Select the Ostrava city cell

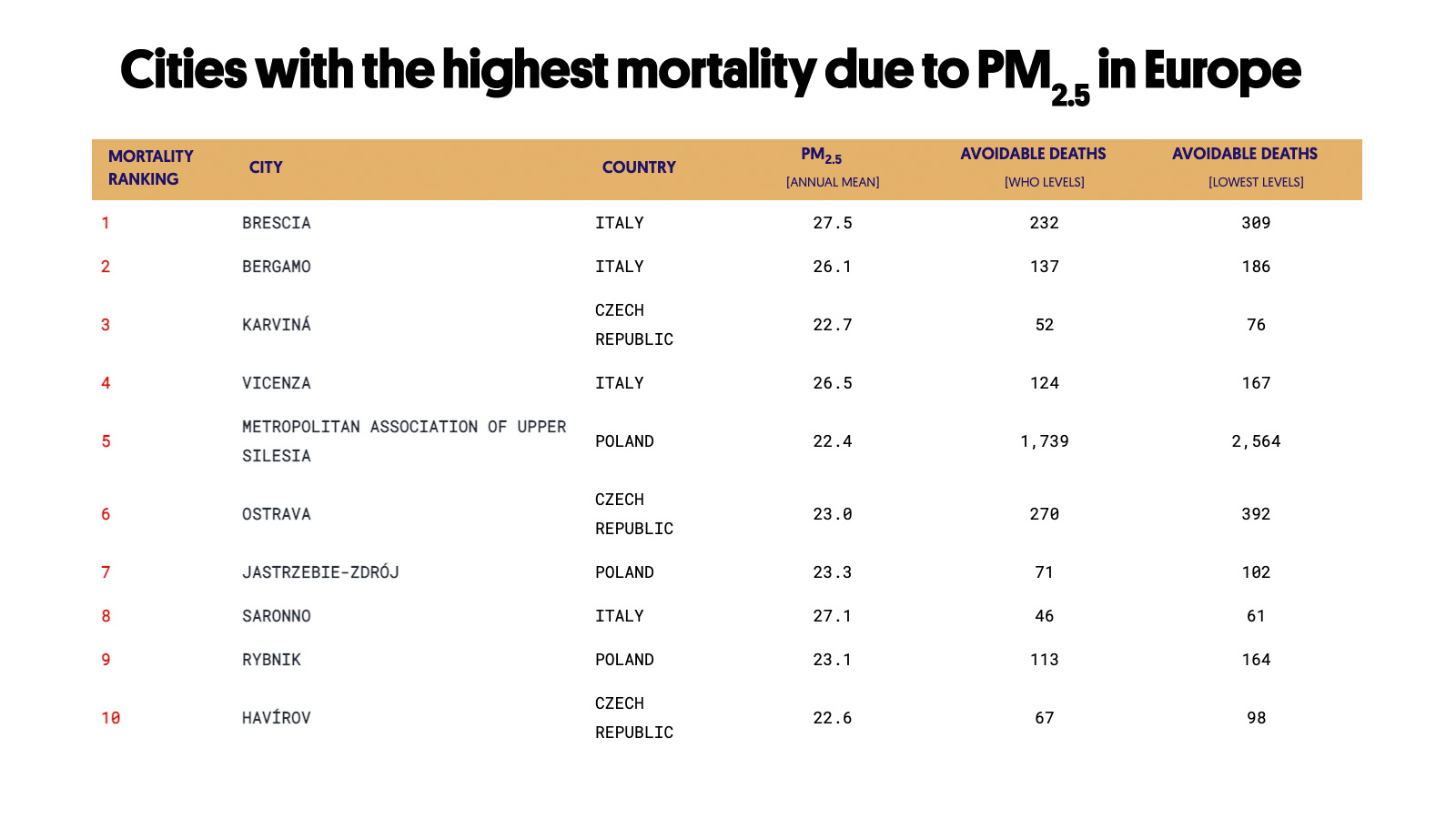(x=277, y=514)
